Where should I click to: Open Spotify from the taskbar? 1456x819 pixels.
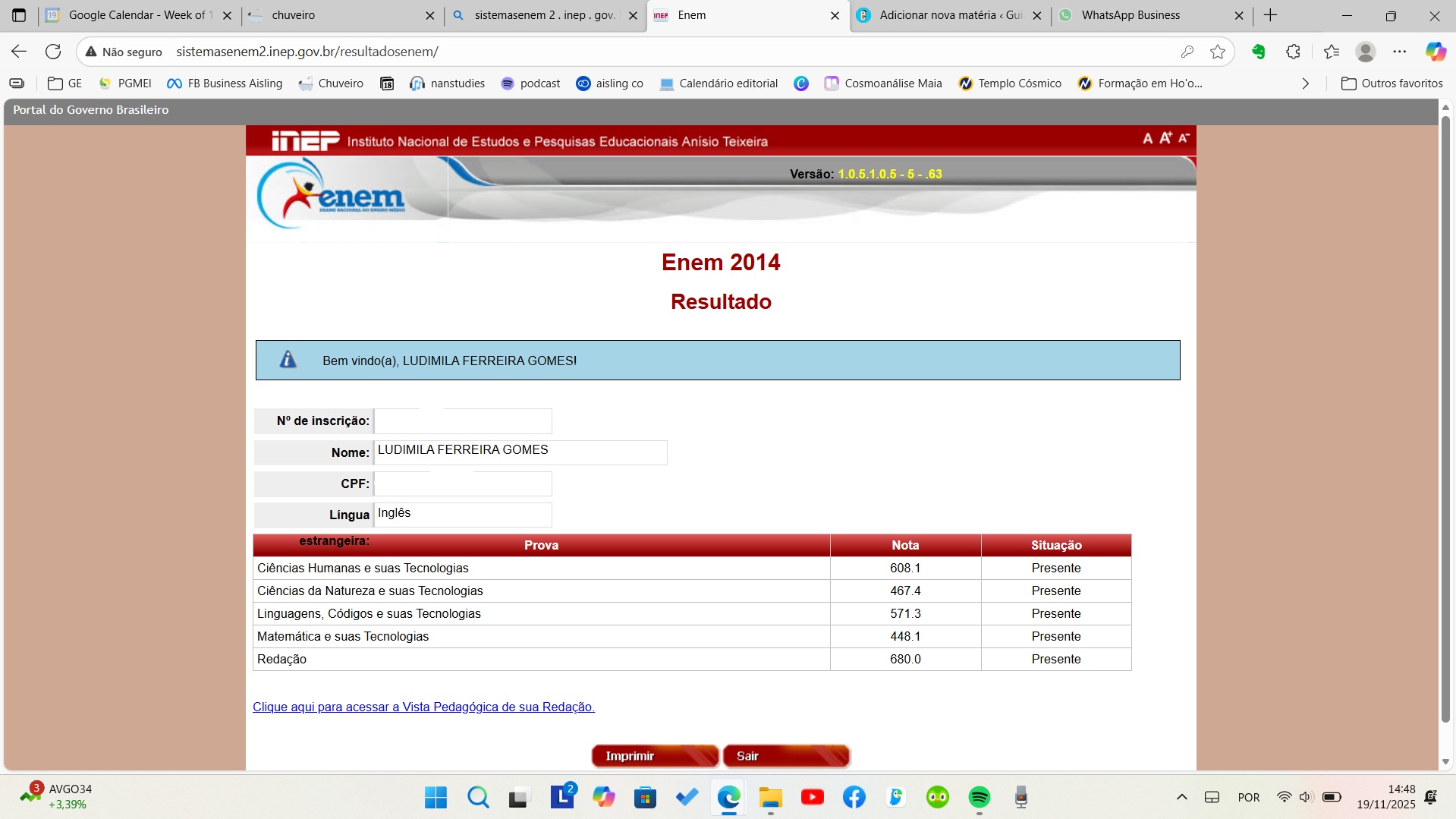pos(979,797)
